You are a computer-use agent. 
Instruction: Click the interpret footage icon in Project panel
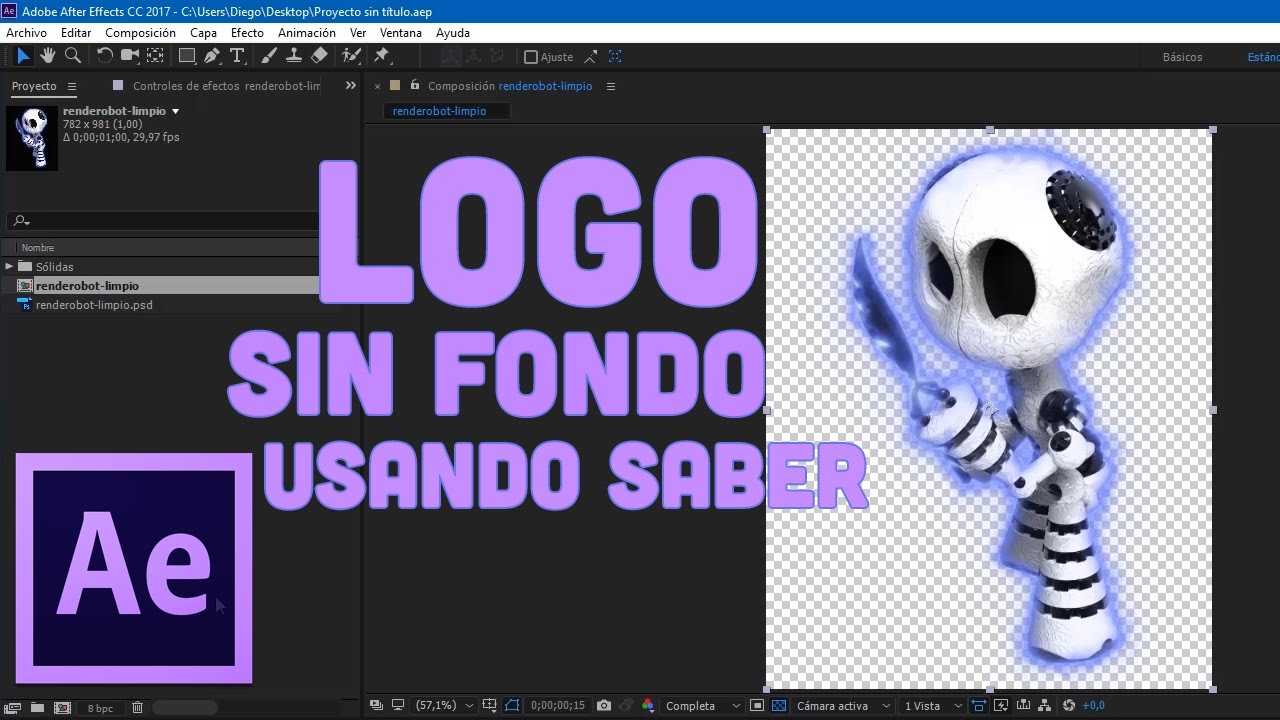13,707
